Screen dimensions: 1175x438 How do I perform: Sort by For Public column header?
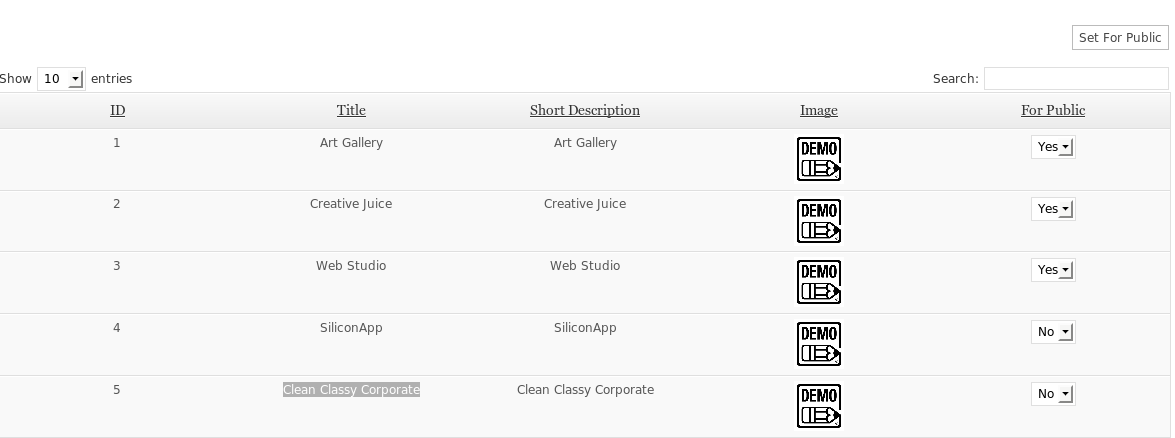click(x=1053, y=110)
